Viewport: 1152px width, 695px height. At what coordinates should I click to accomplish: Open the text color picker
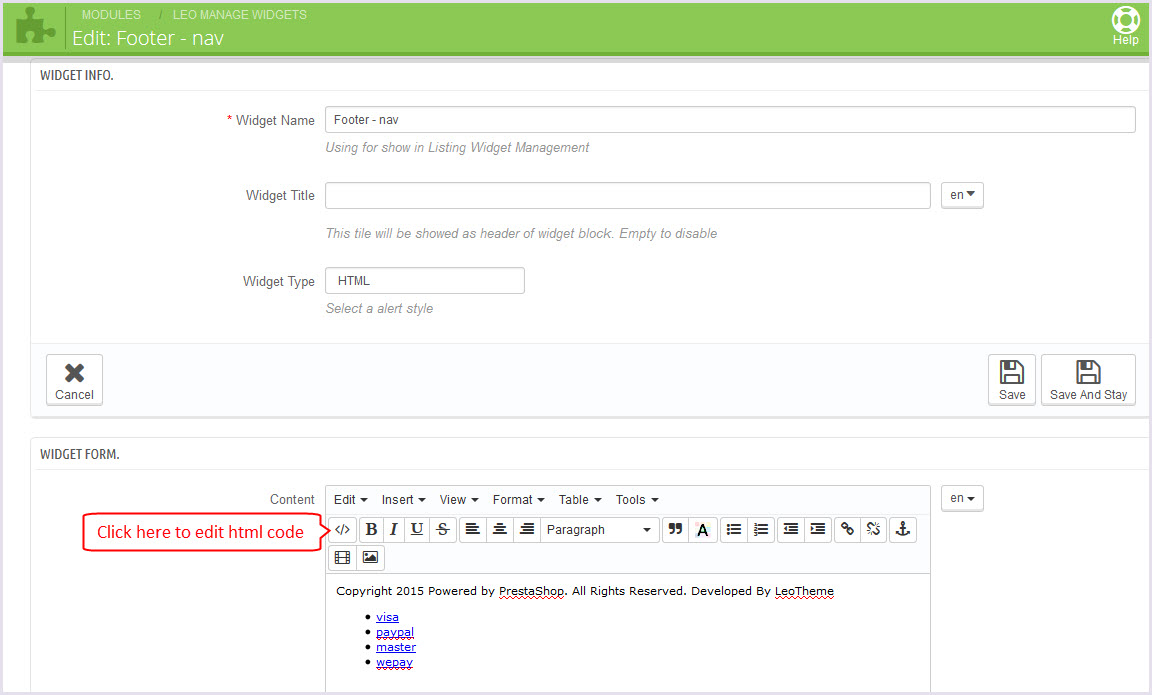(x=703, y=530)
